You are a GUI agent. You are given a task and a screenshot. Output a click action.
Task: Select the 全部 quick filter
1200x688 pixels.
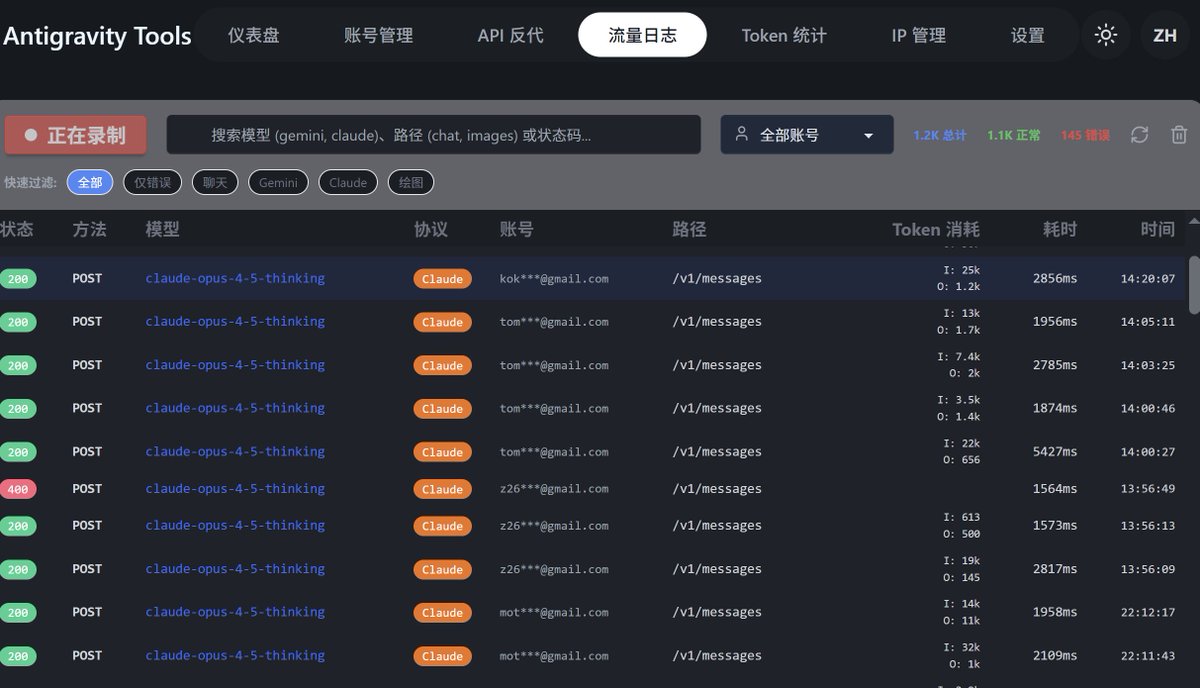pyautogui.click(x=90, y=183)
